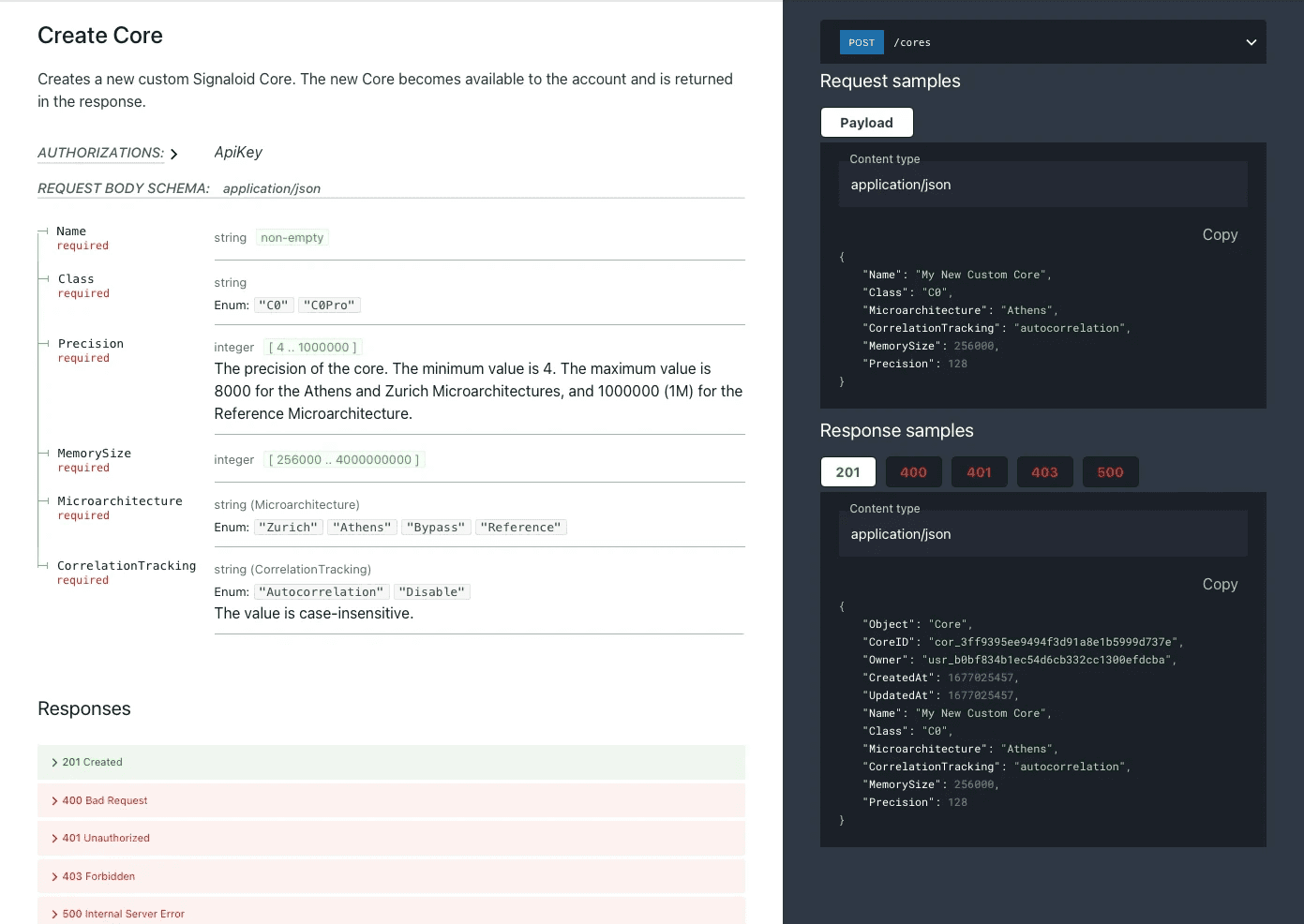Click the "The value is case-insensitive." note
1304x924 pixels.
tap(314, 613)
